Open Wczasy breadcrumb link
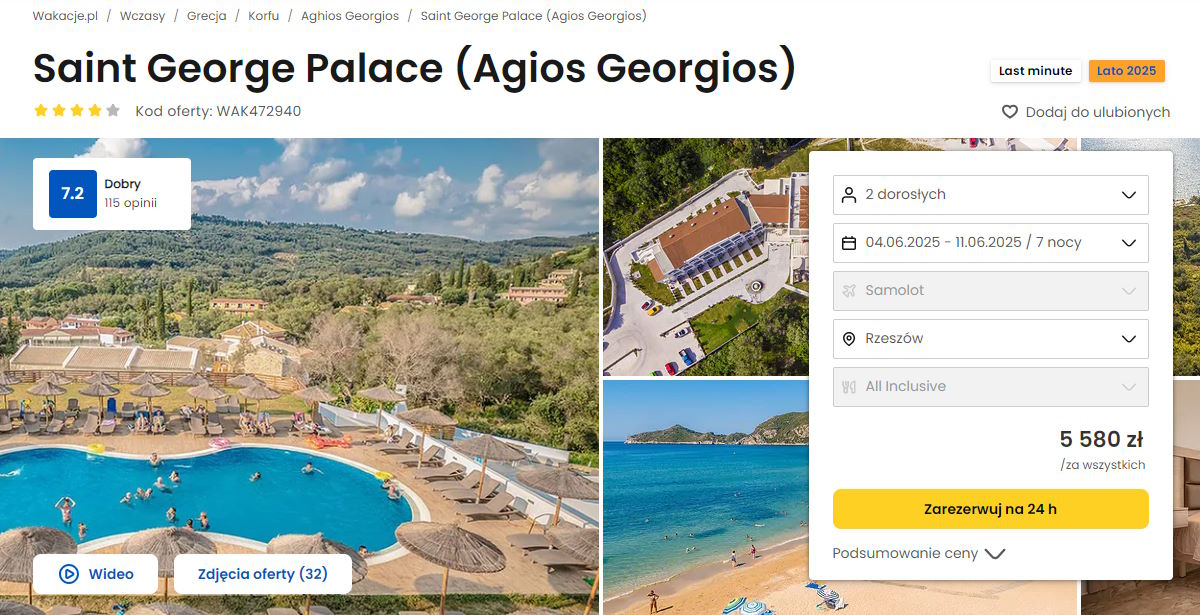 (x=142, y=16)
